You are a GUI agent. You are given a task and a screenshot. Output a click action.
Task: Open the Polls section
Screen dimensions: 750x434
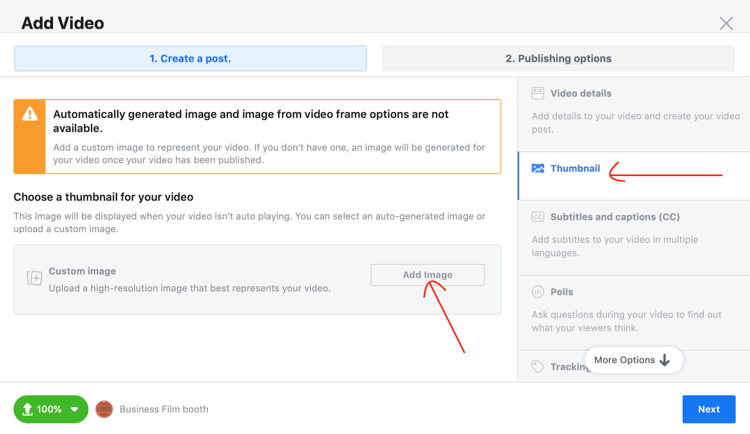point(634,312)
